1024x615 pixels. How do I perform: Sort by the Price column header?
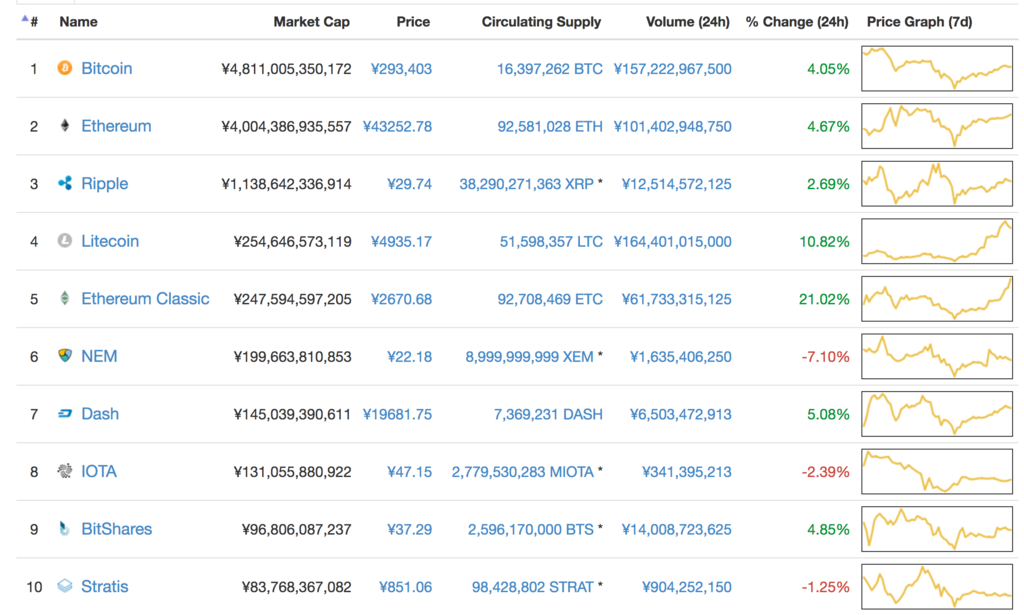pos(413,22)
